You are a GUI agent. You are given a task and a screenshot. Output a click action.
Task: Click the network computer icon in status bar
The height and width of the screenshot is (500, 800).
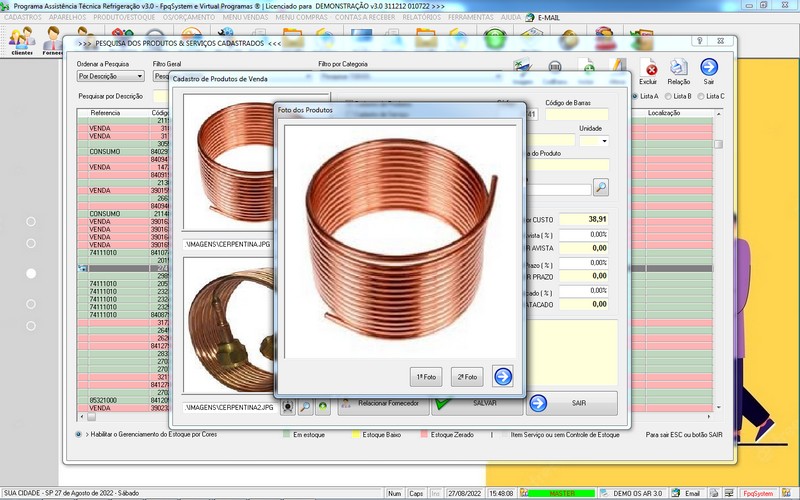coord(729,493)
